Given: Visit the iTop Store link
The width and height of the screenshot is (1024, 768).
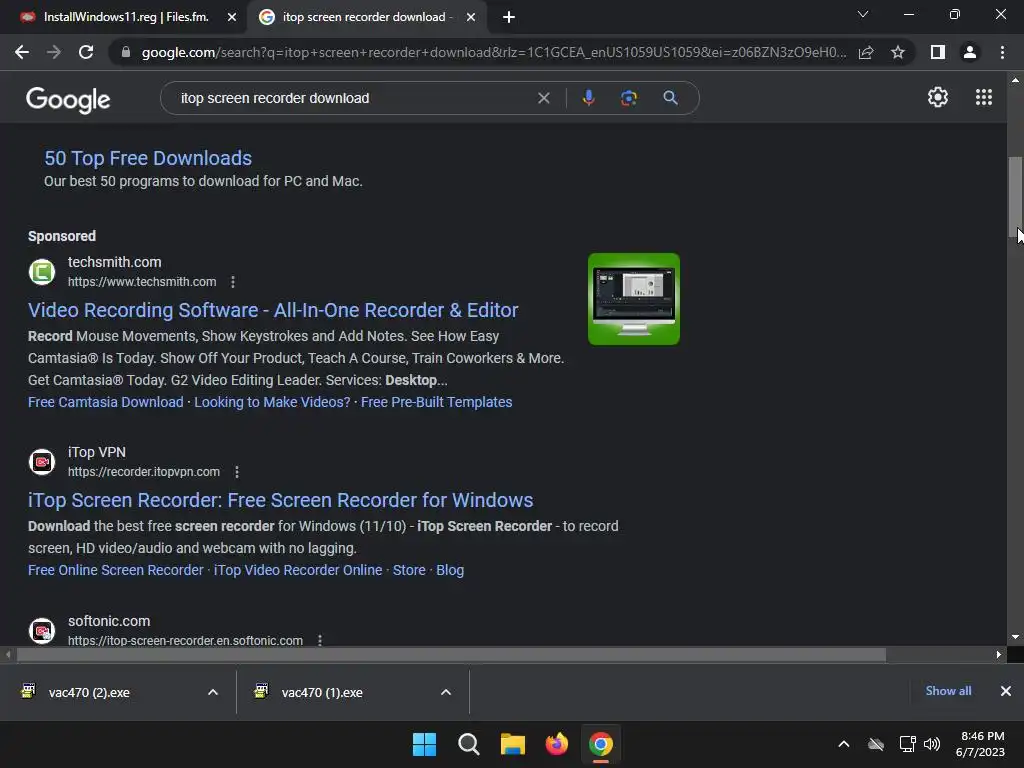Looking at the screenshot, I should (409, 570).
